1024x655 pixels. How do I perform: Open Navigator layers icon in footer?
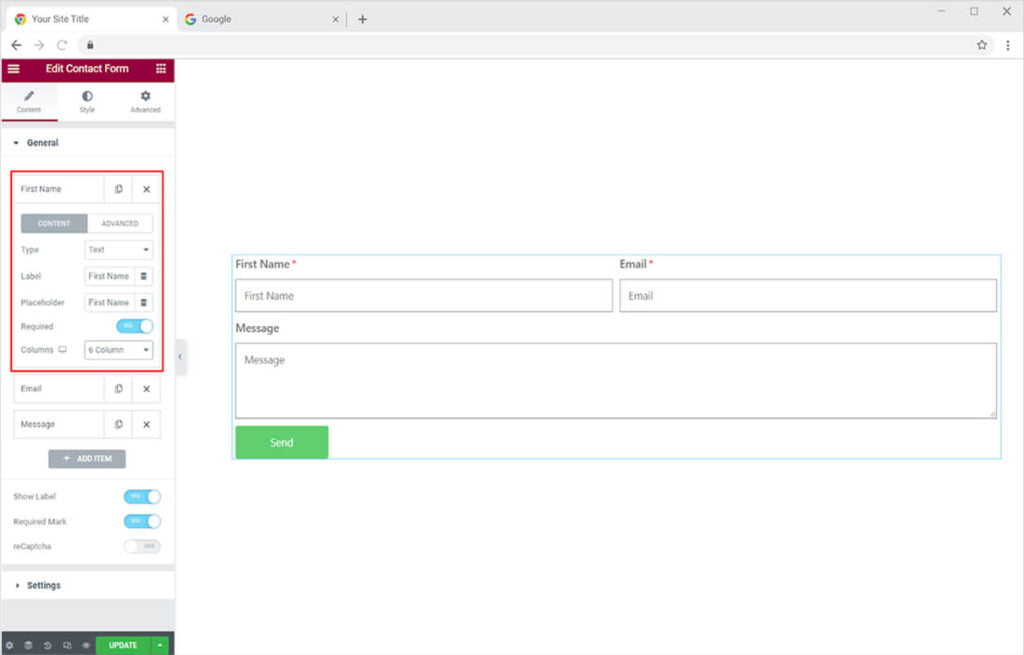(28, 645)
